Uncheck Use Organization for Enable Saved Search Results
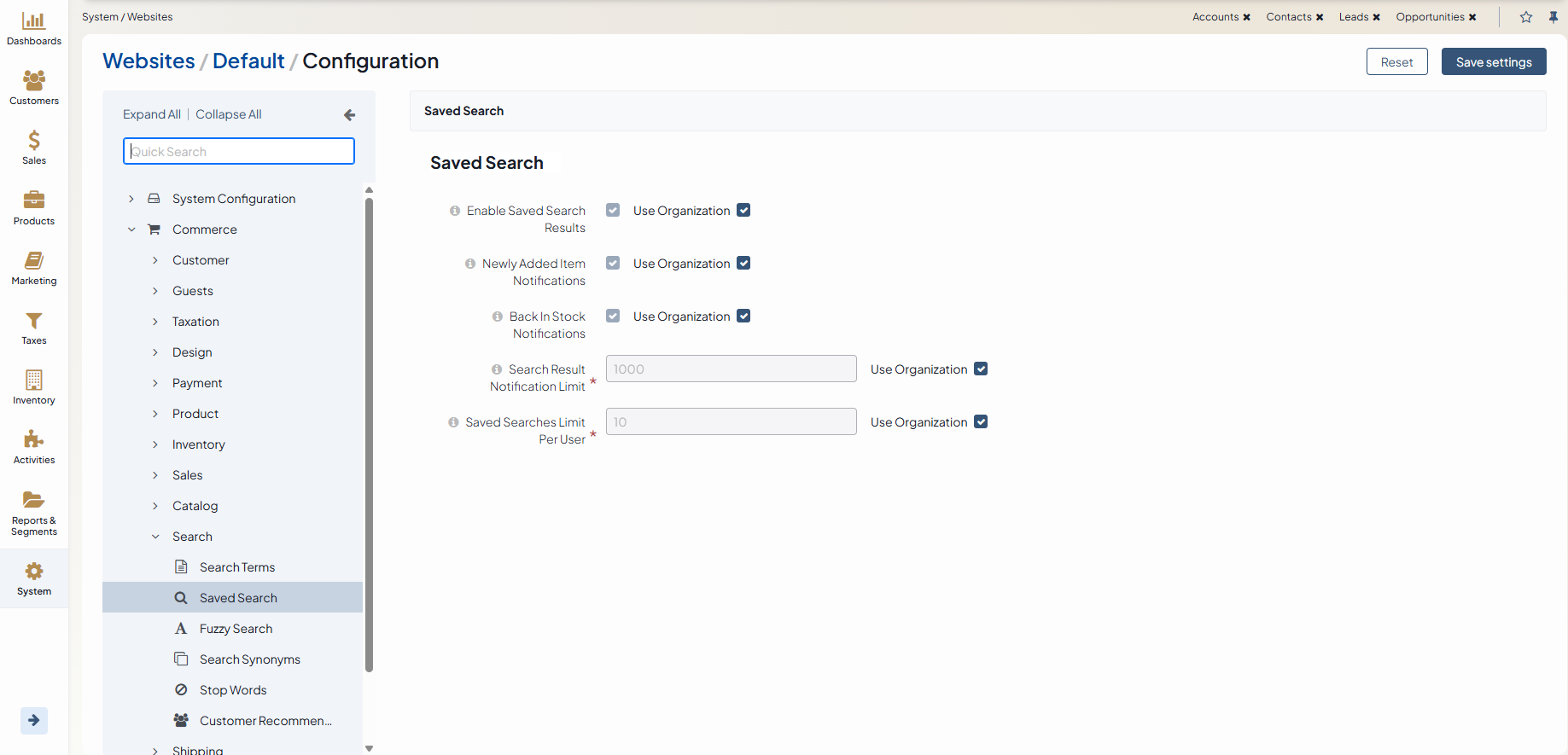The height and width of the screenshot is (755, 1568). pos(743,211)
